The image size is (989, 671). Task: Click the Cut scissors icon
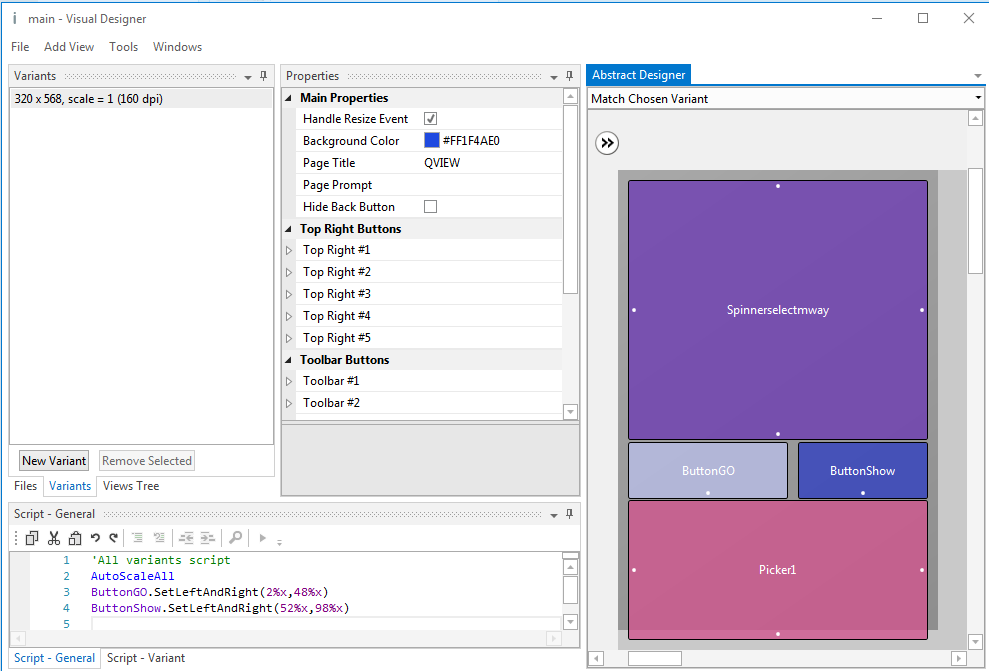[54, 538]
